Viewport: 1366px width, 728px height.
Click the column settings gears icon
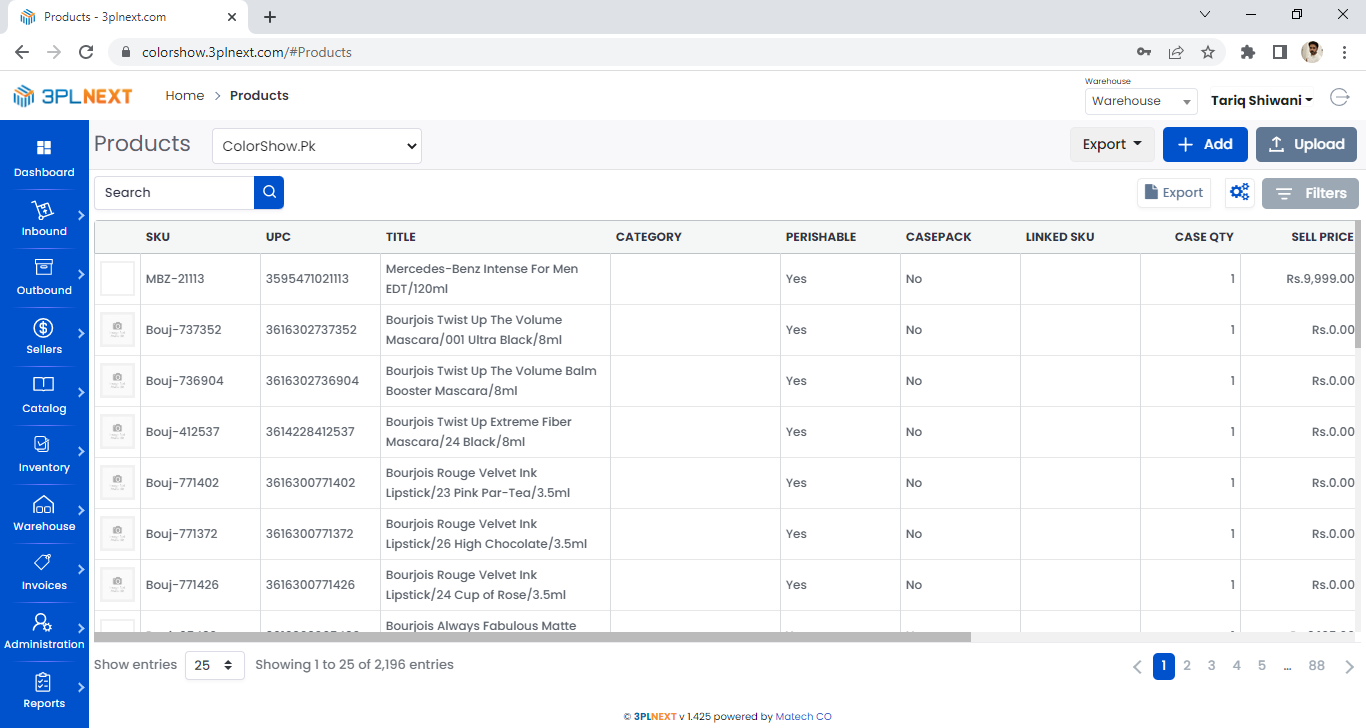1240,193
